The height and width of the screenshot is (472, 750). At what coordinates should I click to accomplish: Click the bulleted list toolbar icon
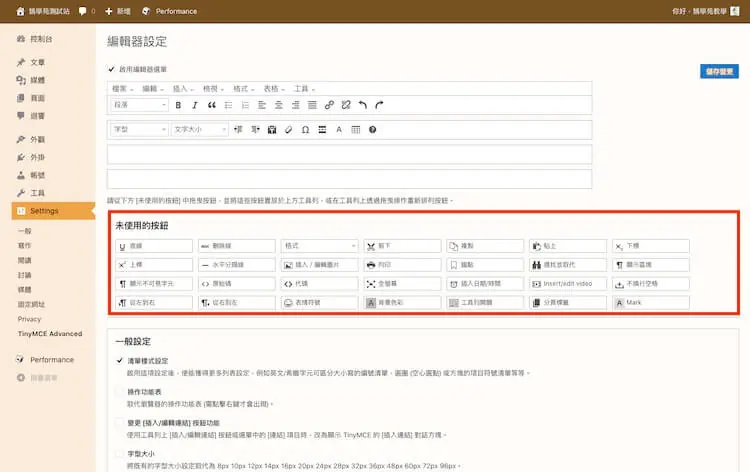228,105
